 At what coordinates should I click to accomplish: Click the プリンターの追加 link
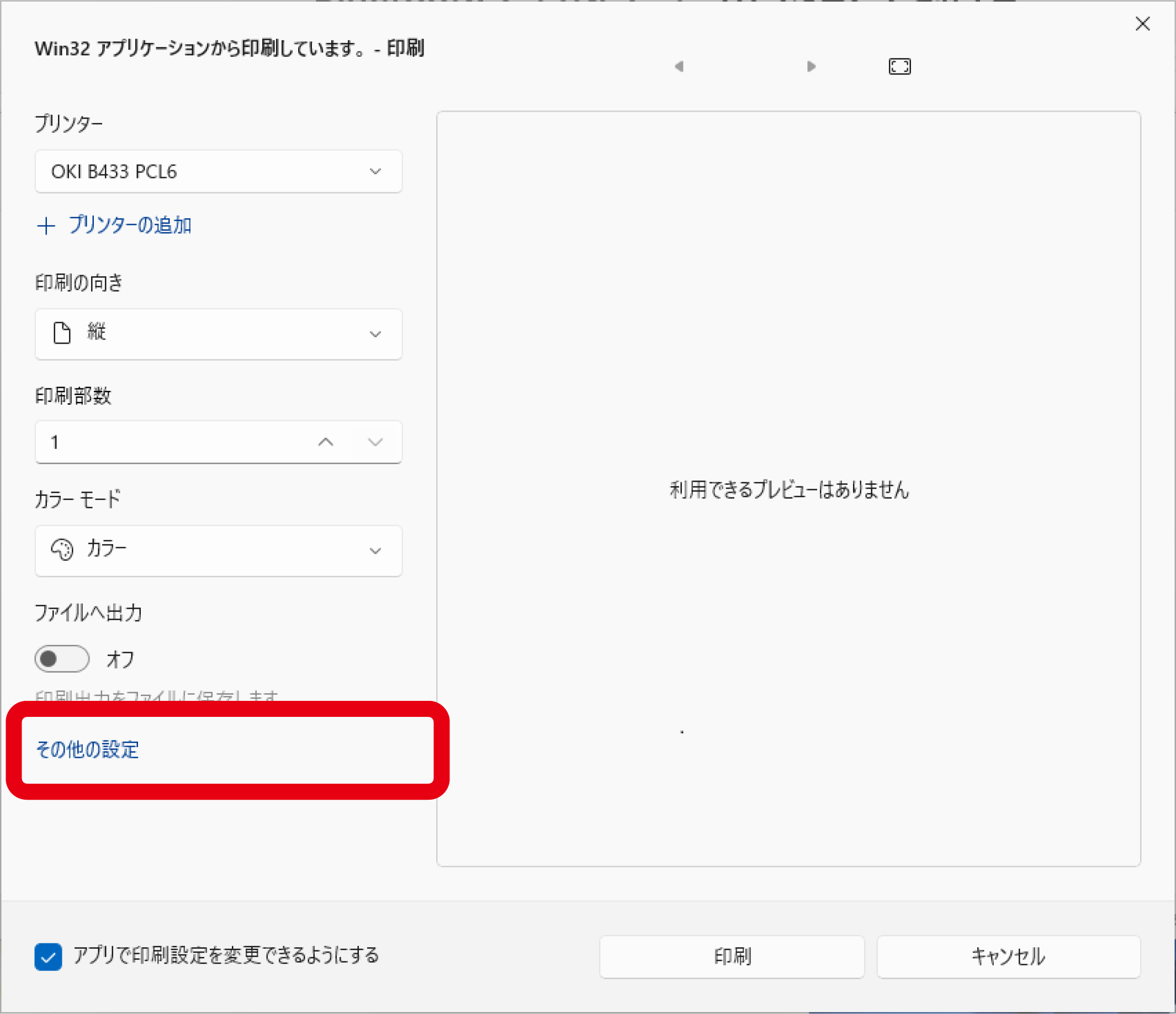point(129,225)
